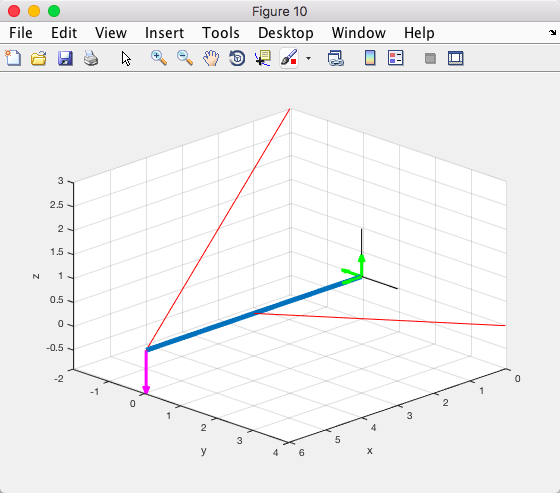560x493 pixels.
Task: Enable the Pan hand tool
Action: pyautogui.click(x=211, y=58)
